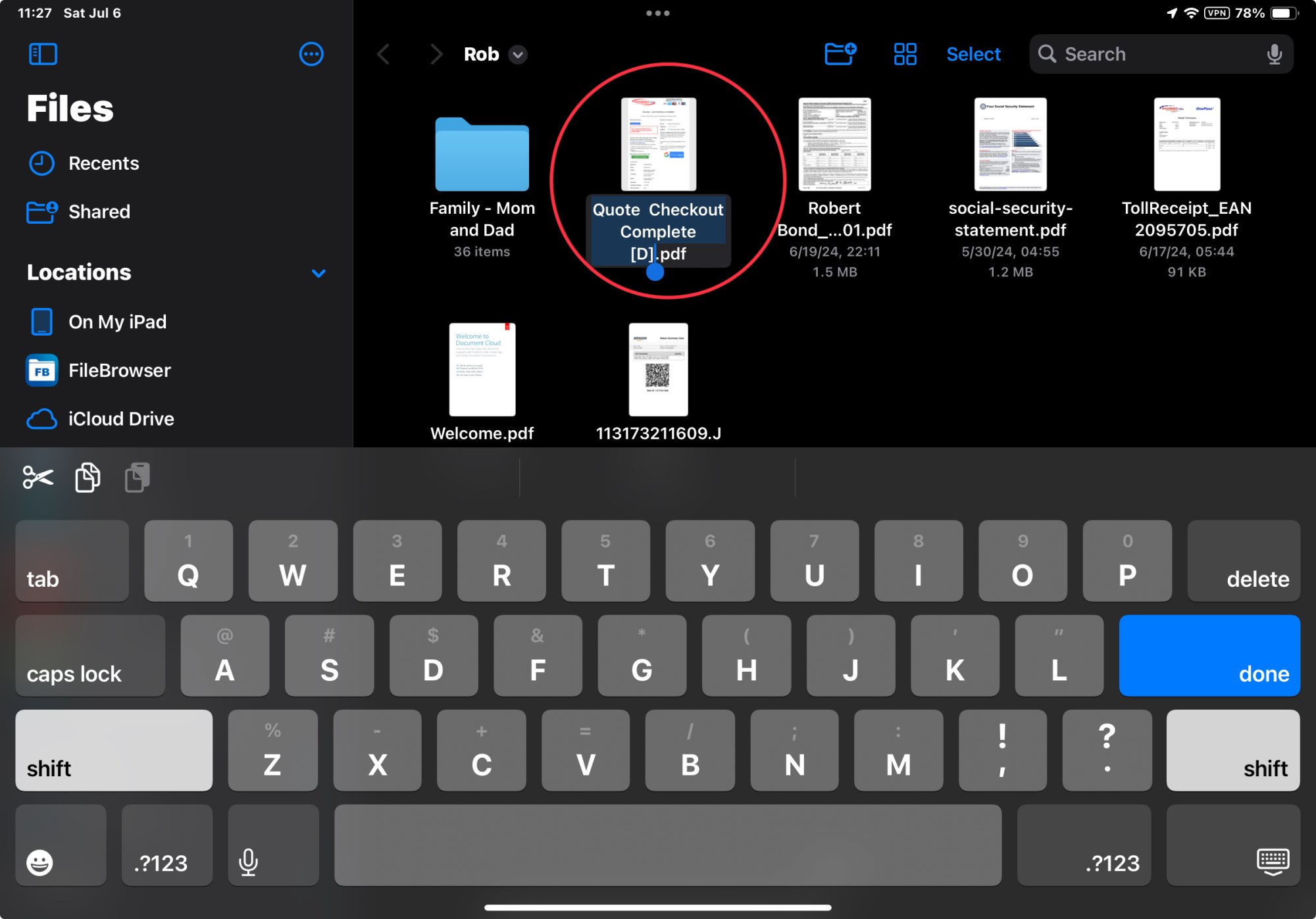Tap the copy icon above keyboard
The height and width of the screenshot is (919, 1316).
(x=88, y=477)
